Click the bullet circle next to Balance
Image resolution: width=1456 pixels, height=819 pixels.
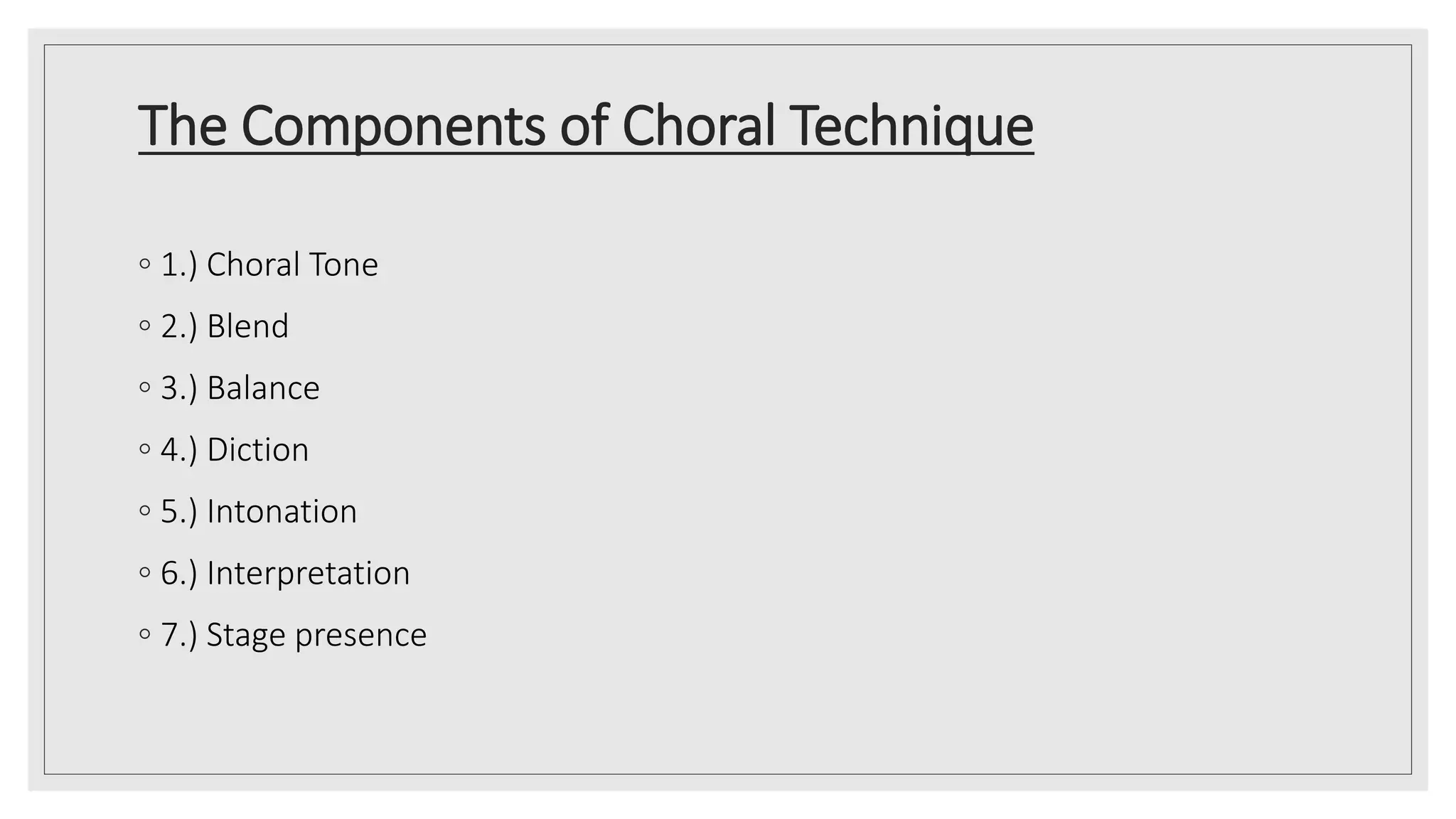click(145, 388)
